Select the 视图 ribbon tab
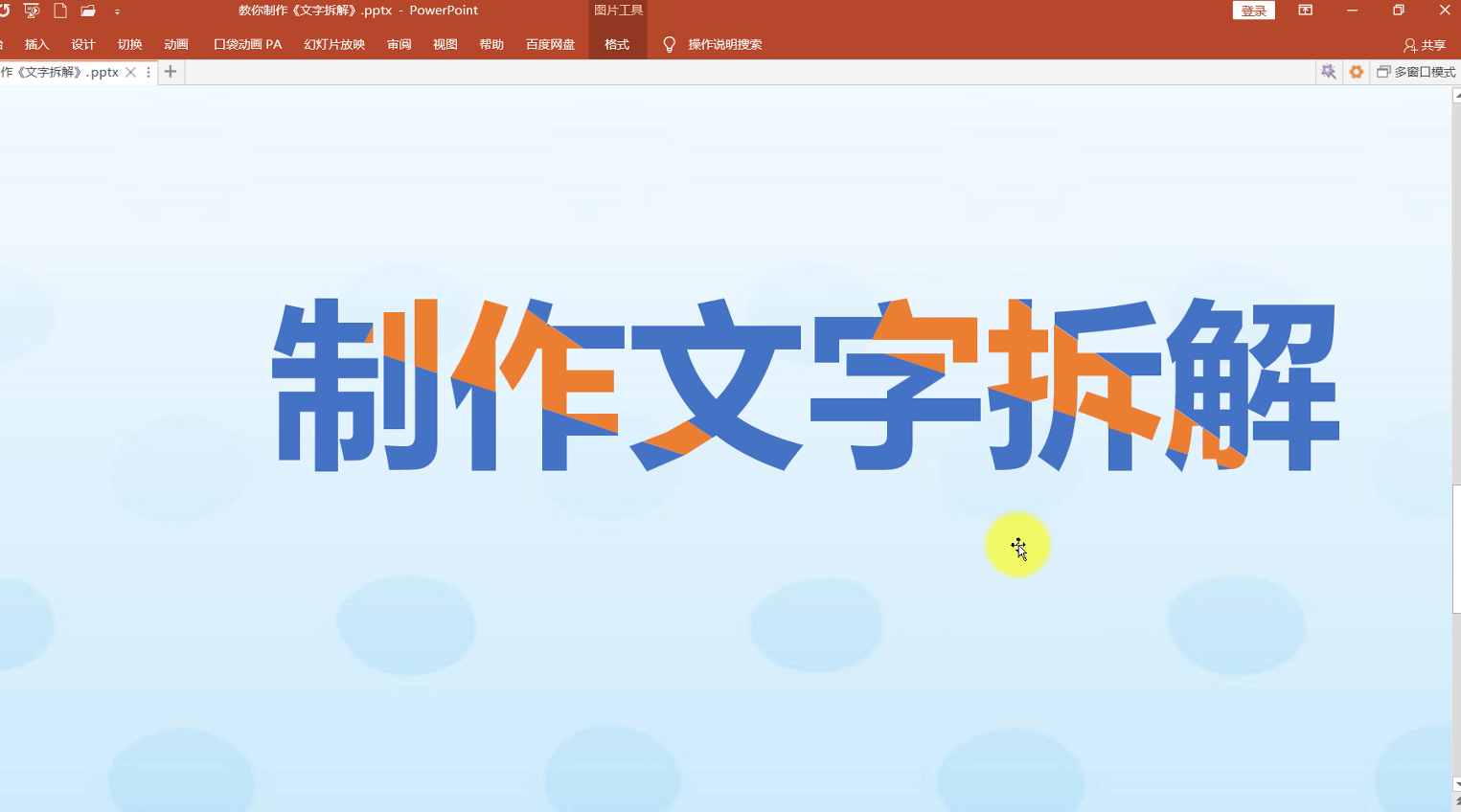The image size is (1461, 812). (x=445, y=45)
